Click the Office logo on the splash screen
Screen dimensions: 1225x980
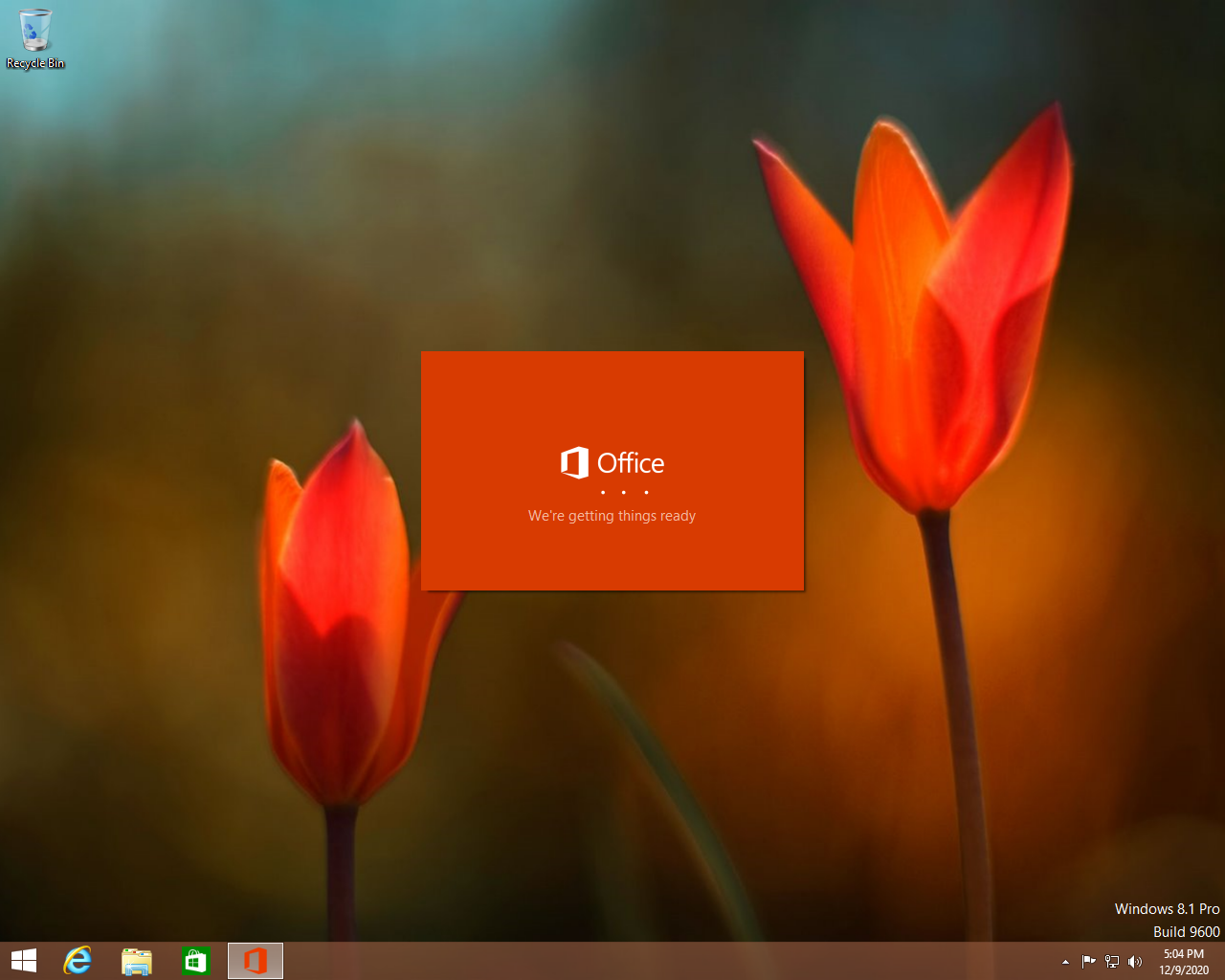click(x=612, y=463)
